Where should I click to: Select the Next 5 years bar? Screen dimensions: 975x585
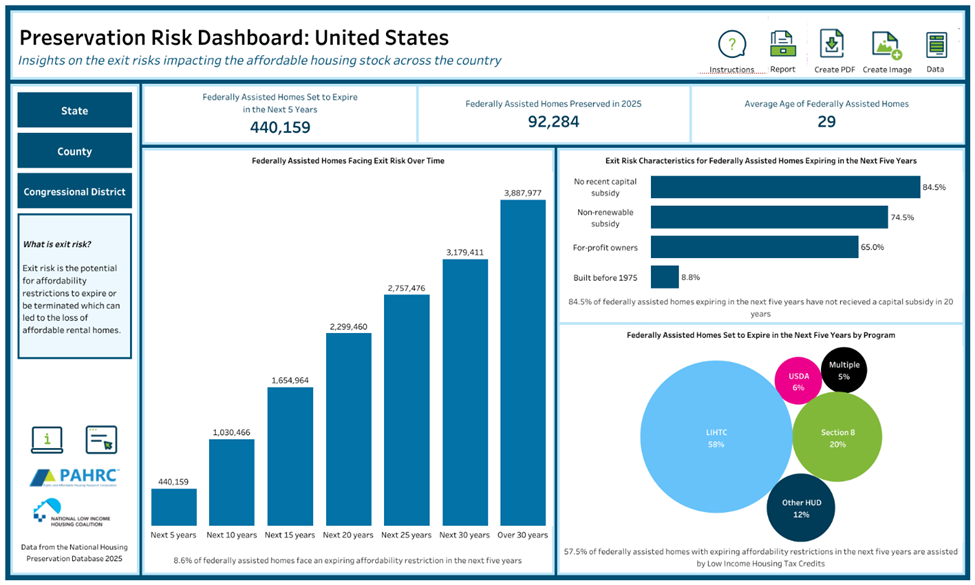point(174,507)
